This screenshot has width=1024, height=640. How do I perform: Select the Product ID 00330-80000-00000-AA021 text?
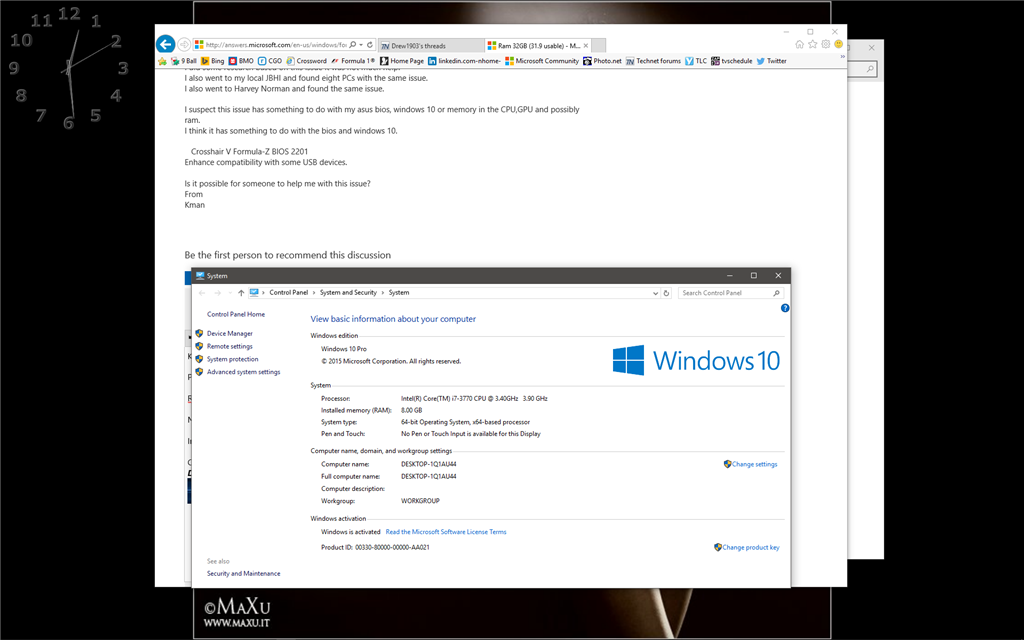pyautogui.click(x=392, y=548)
